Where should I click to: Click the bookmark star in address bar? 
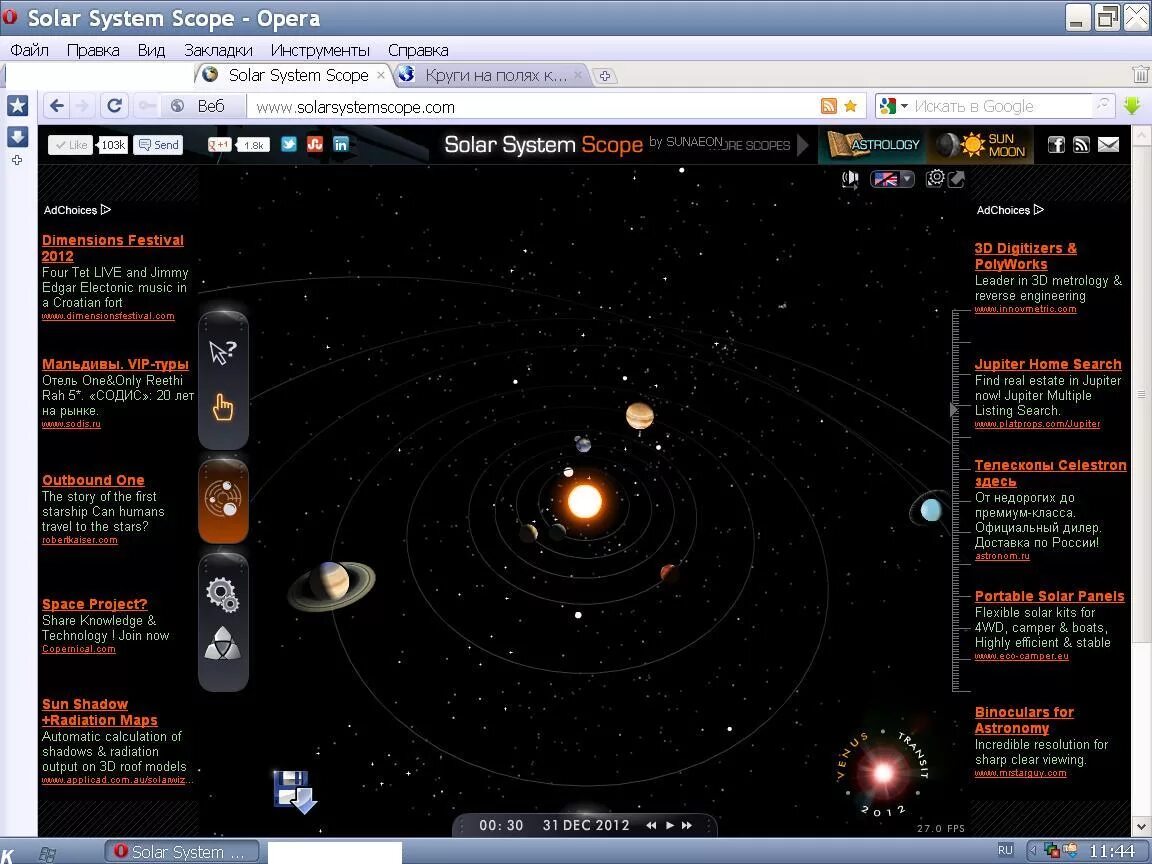point(851,107)
